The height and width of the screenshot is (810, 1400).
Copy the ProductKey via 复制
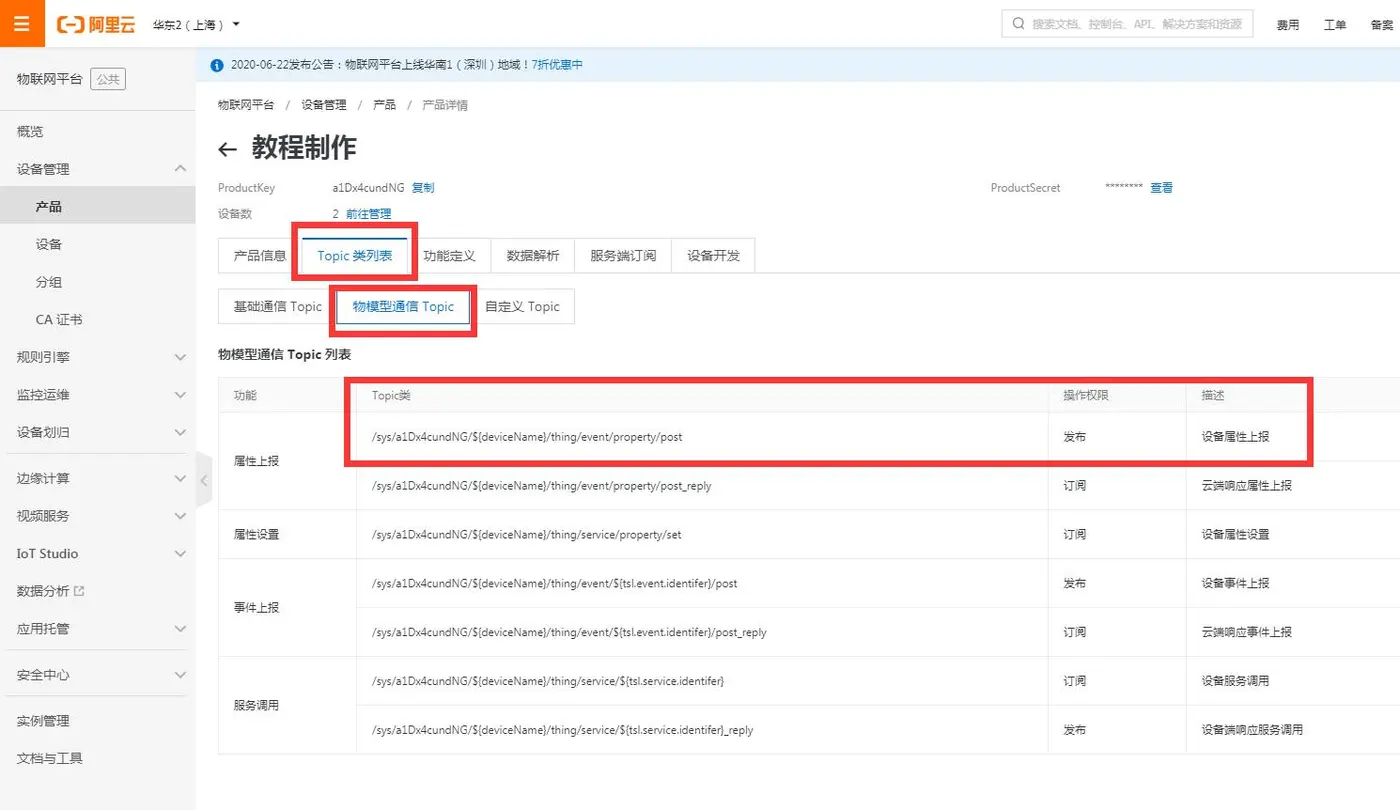(x=423, y=188)
